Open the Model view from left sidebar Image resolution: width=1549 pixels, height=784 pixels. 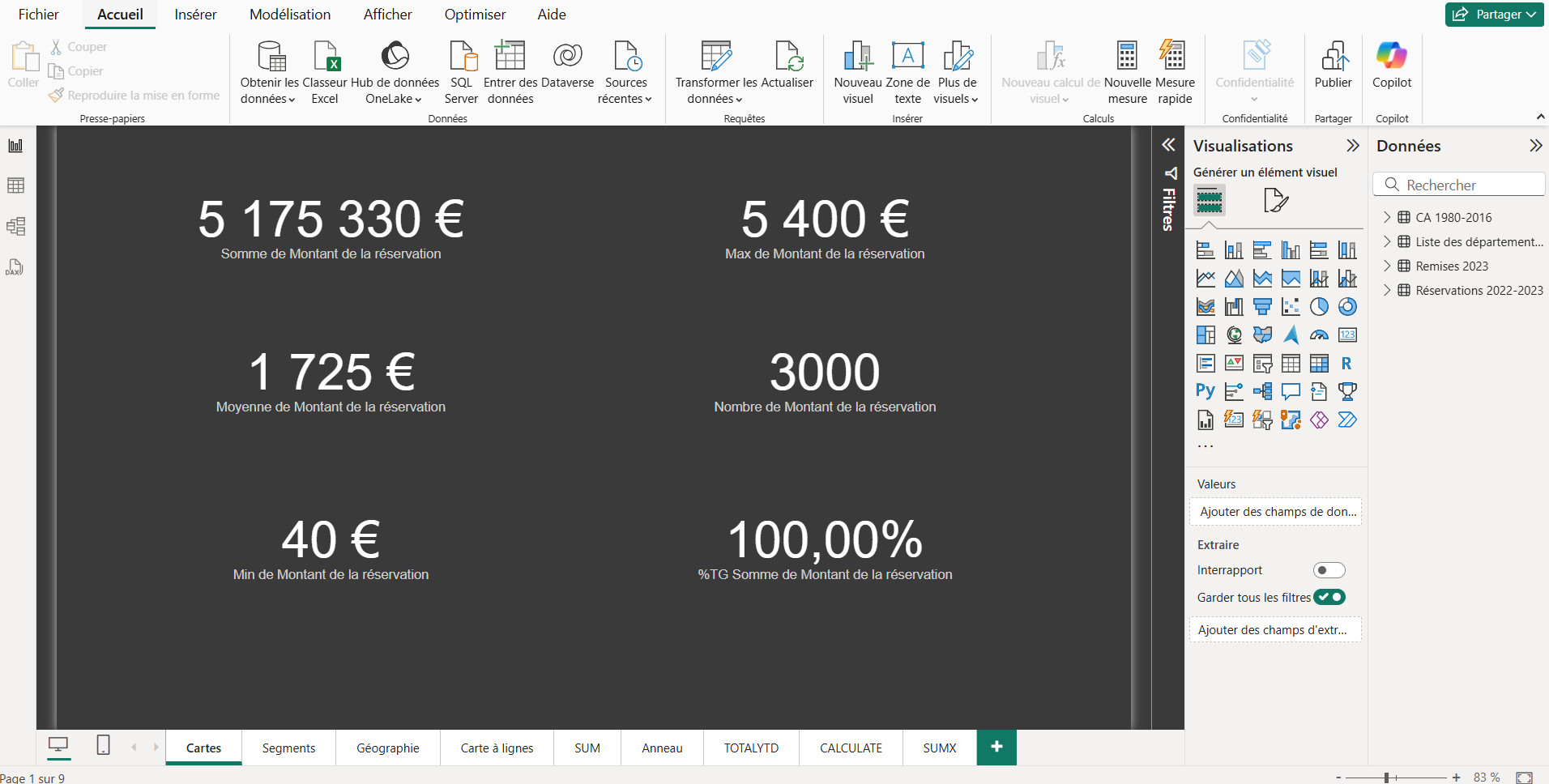(15, 226)
